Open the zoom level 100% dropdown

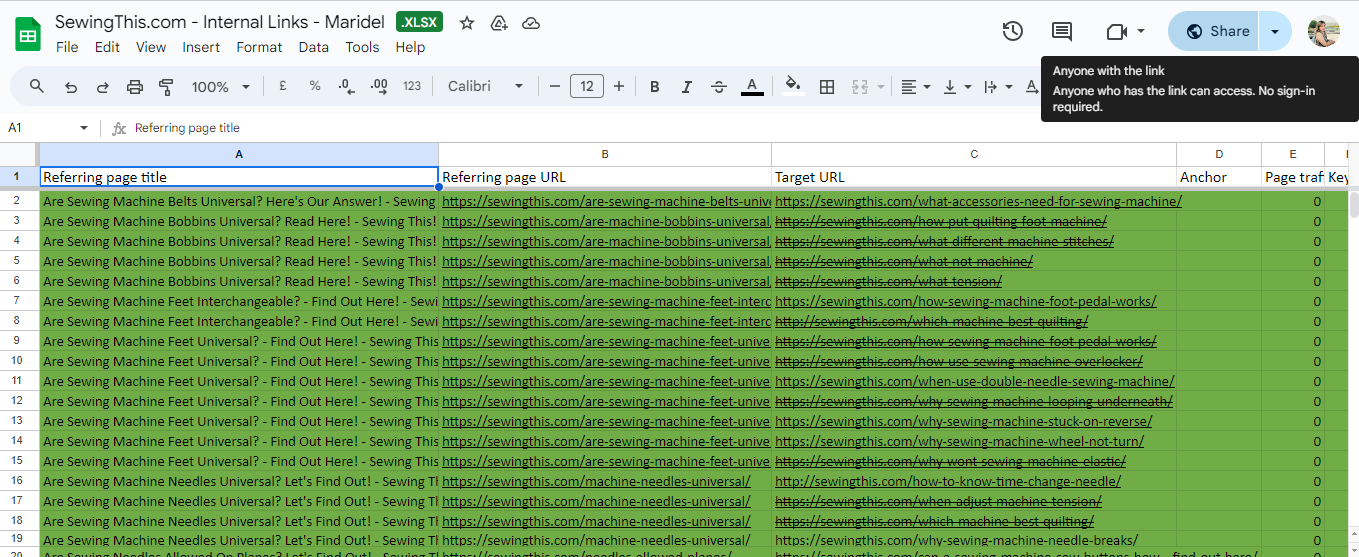point(221,87)
